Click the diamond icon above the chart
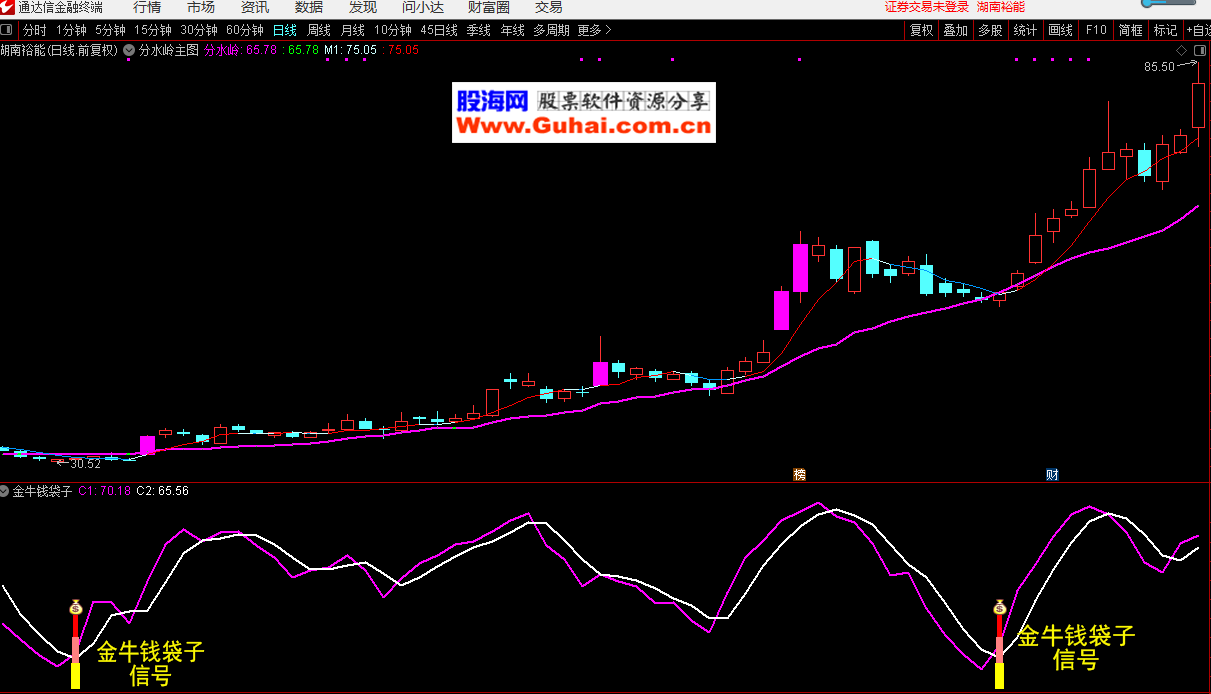The height and width of the screenshot is (694, 1211). pos(1181,49)
